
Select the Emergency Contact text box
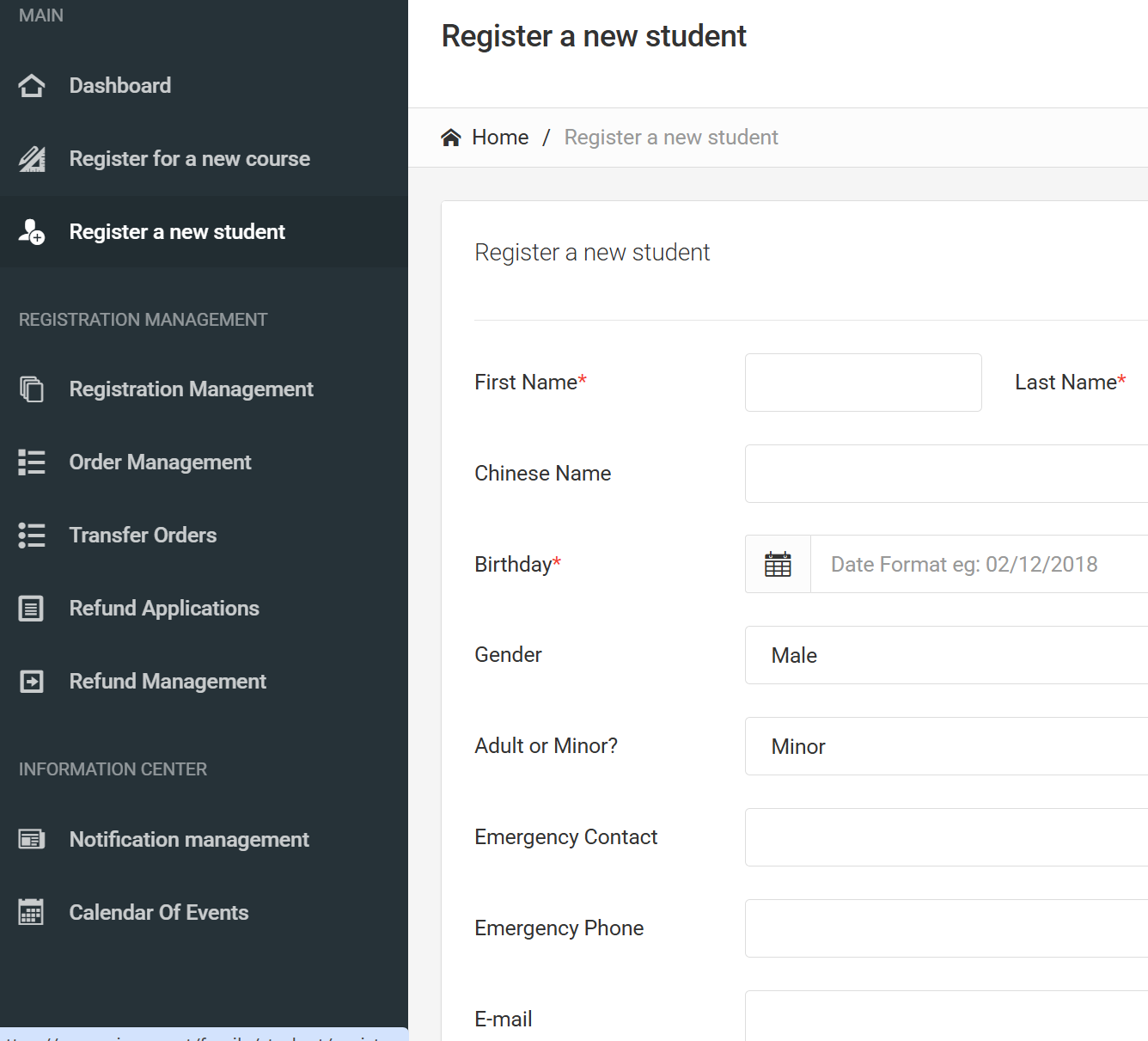pos(945,837)
